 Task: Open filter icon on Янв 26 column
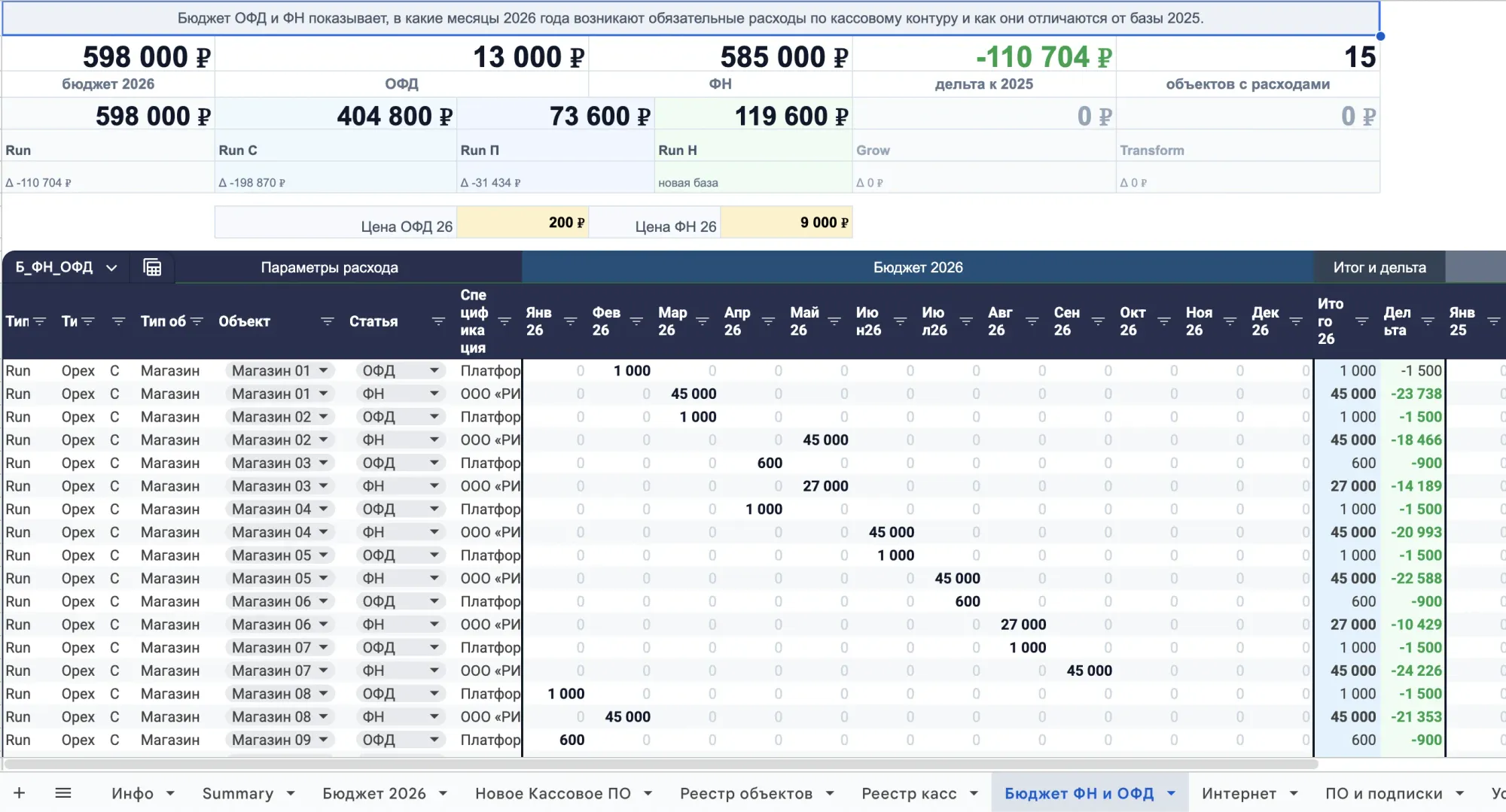[x=570, y=321]
